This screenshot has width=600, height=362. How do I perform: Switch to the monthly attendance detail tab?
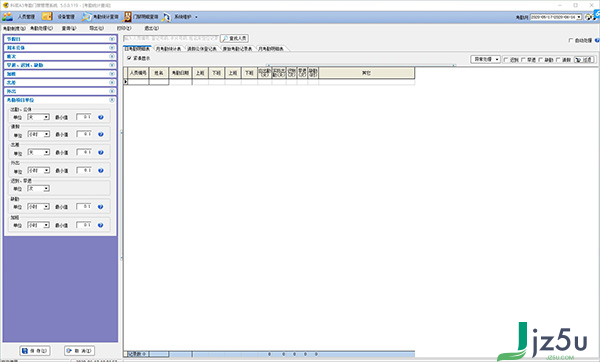click(x=271, y=49)
